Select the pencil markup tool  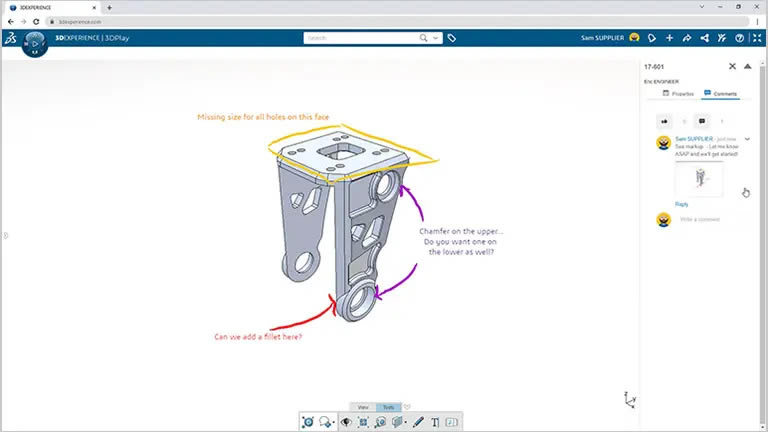(x=418, y=422)
